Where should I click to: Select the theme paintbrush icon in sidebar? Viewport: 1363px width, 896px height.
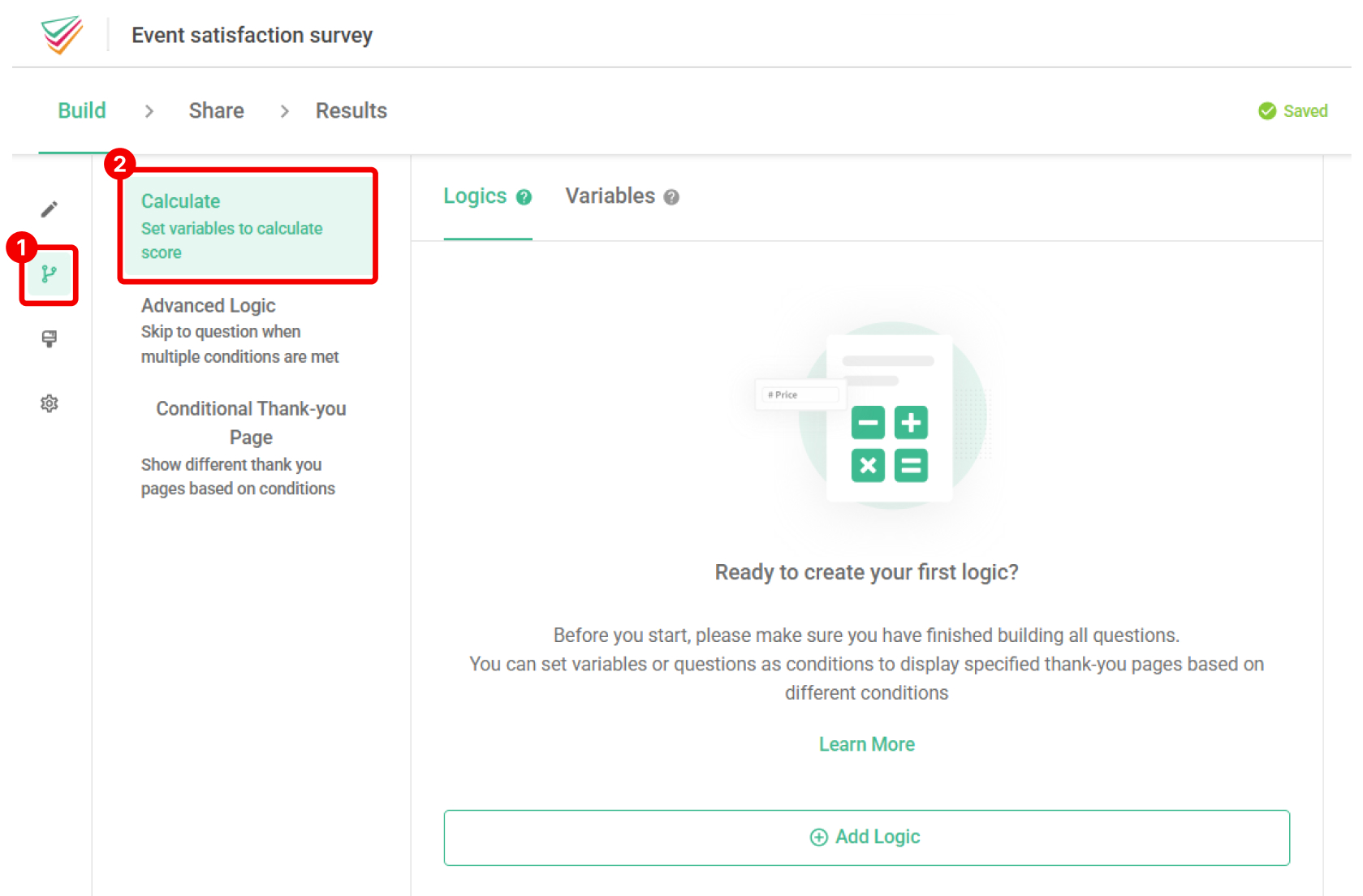pos(50,339)
